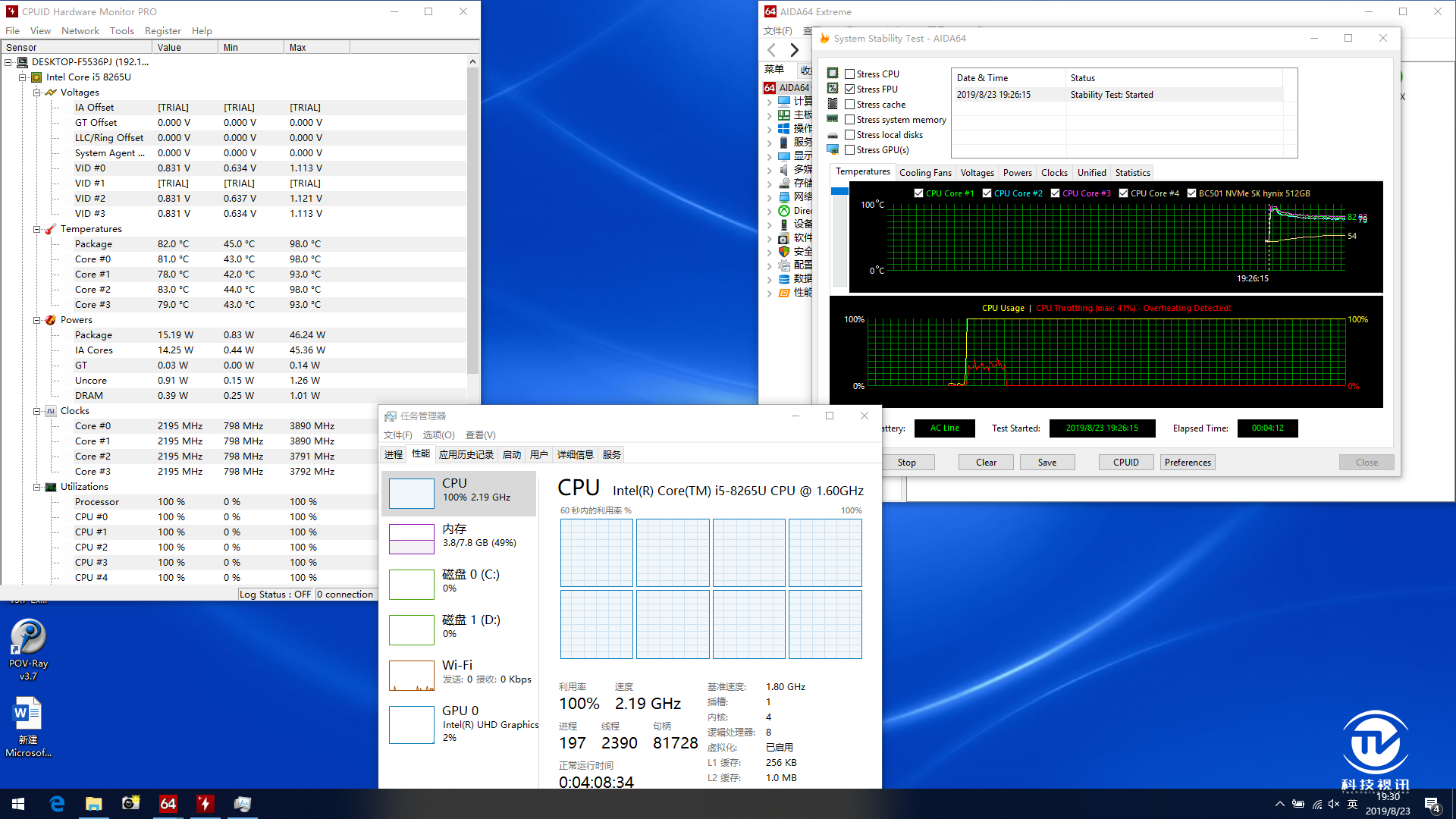Select the orange benchmark icon in AIDA64 tree

pos(784,293)
